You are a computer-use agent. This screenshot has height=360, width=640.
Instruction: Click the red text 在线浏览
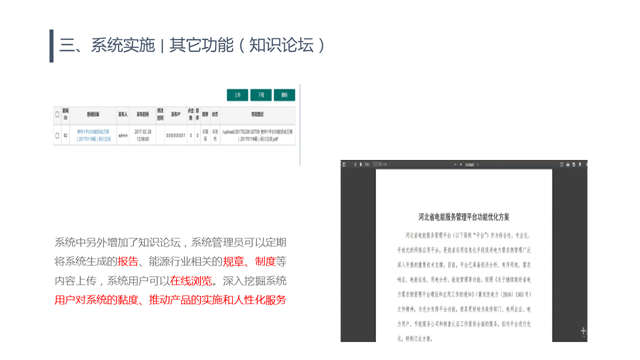191,281
